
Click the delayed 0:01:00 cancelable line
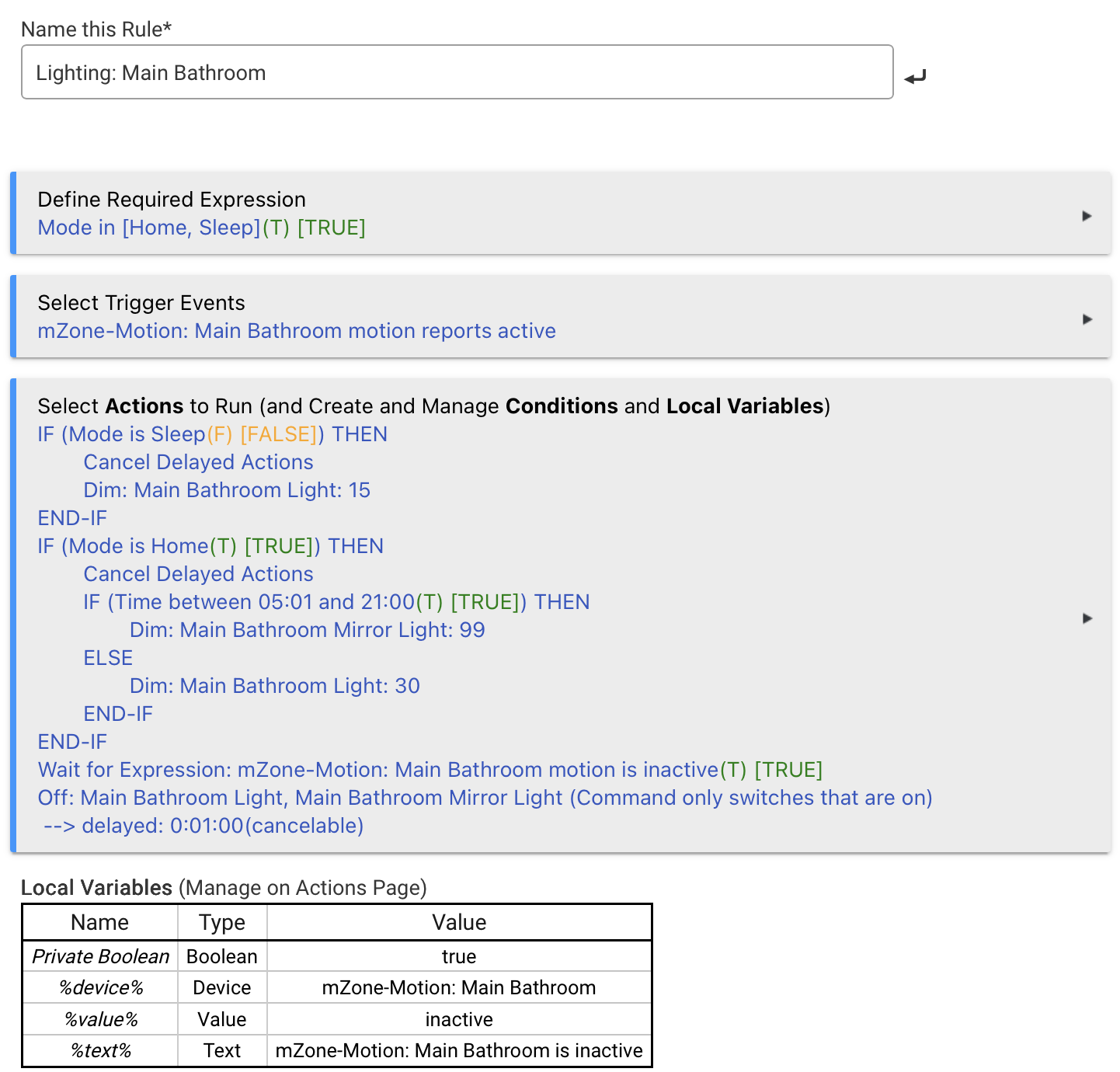[203, 826]
